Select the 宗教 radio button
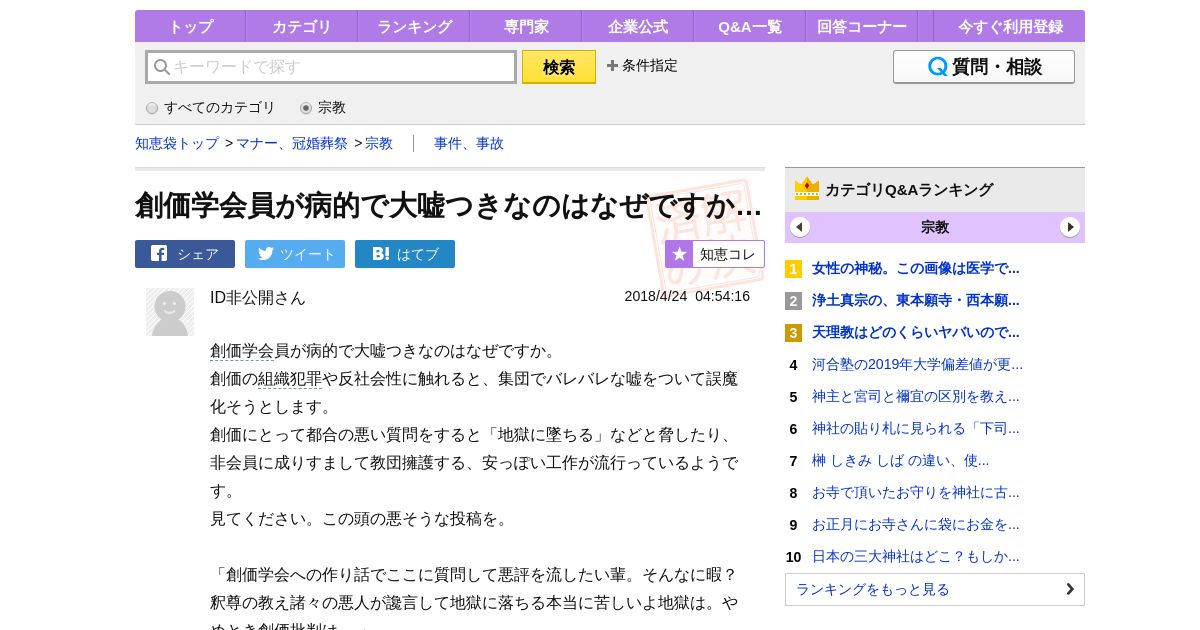Viewport: 1200px width, 630px height. pos(306,108)
